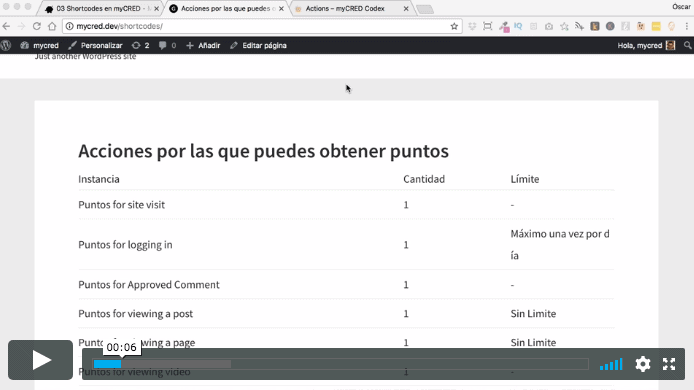Open the Hola, mycred account menu
This screenshot has height=390, width=694.
(646, 46)
